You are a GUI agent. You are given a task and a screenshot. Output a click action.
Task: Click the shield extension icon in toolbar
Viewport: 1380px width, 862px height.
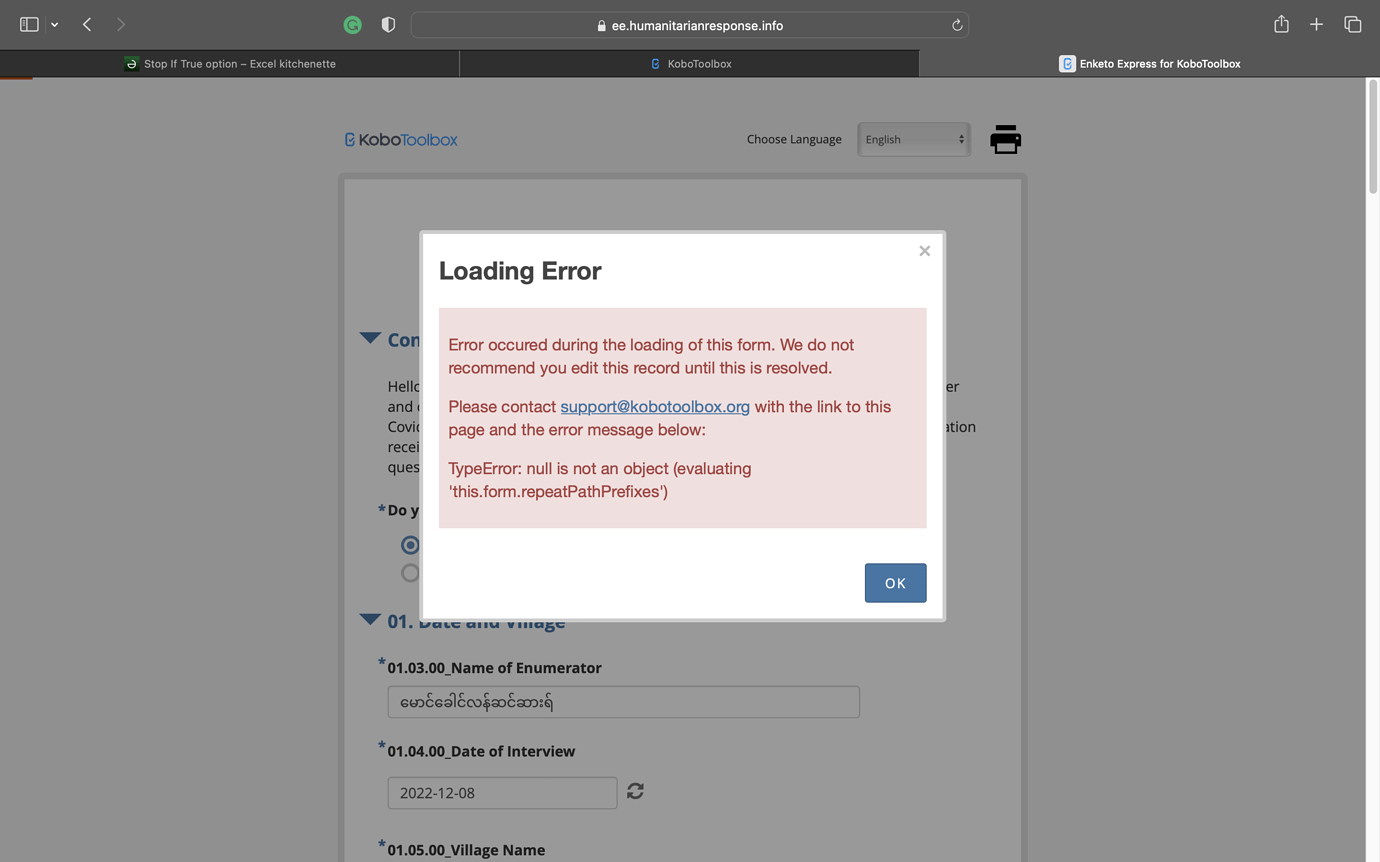[388, 24]
